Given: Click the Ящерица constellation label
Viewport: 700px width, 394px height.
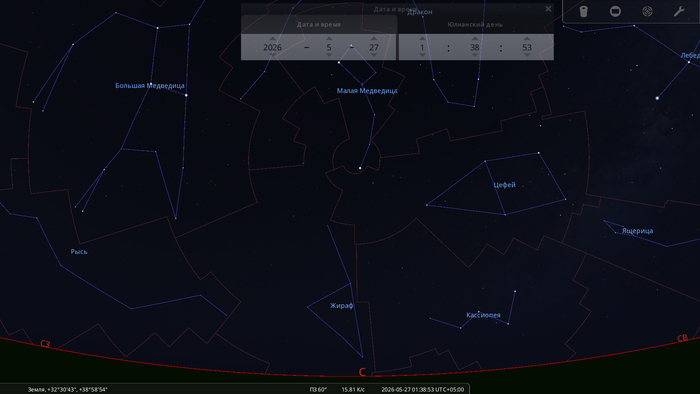Looking at the screenshot, I should point(638,231).
